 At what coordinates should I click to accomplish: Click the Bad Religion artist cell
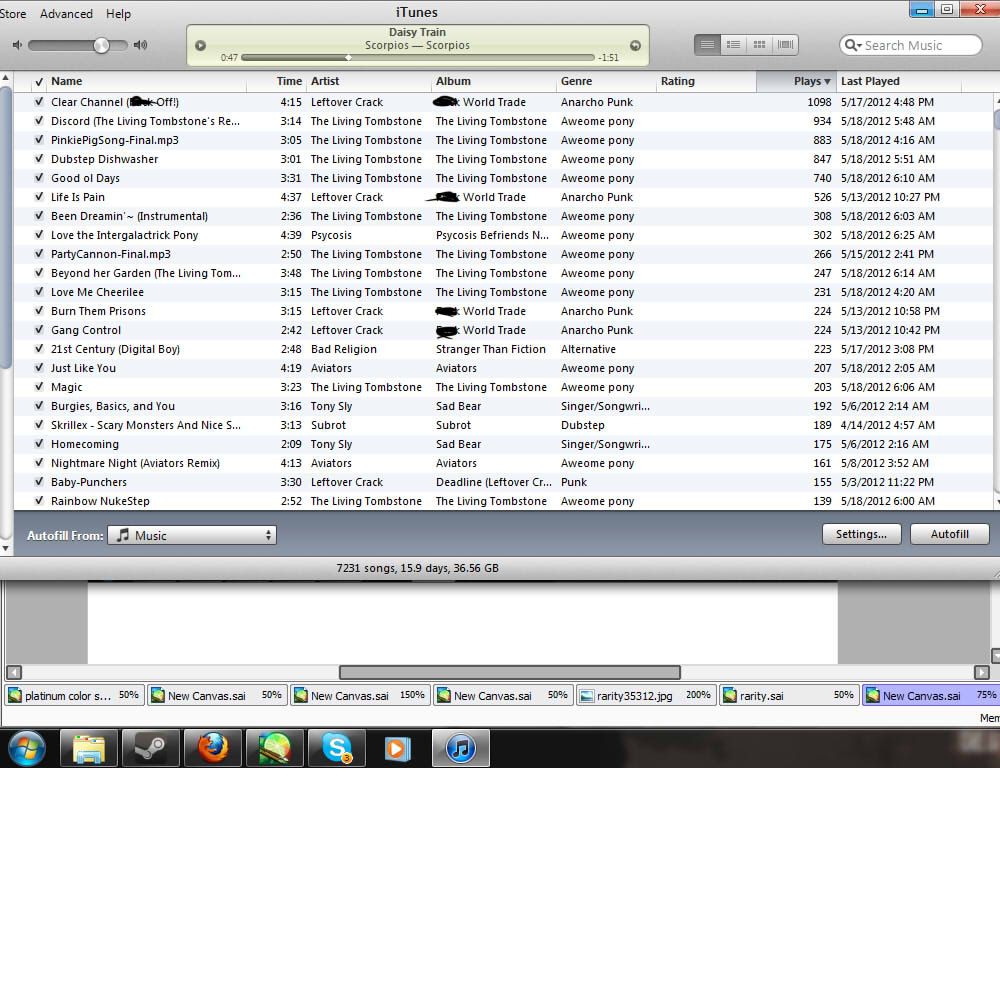[x=344, y=349]
